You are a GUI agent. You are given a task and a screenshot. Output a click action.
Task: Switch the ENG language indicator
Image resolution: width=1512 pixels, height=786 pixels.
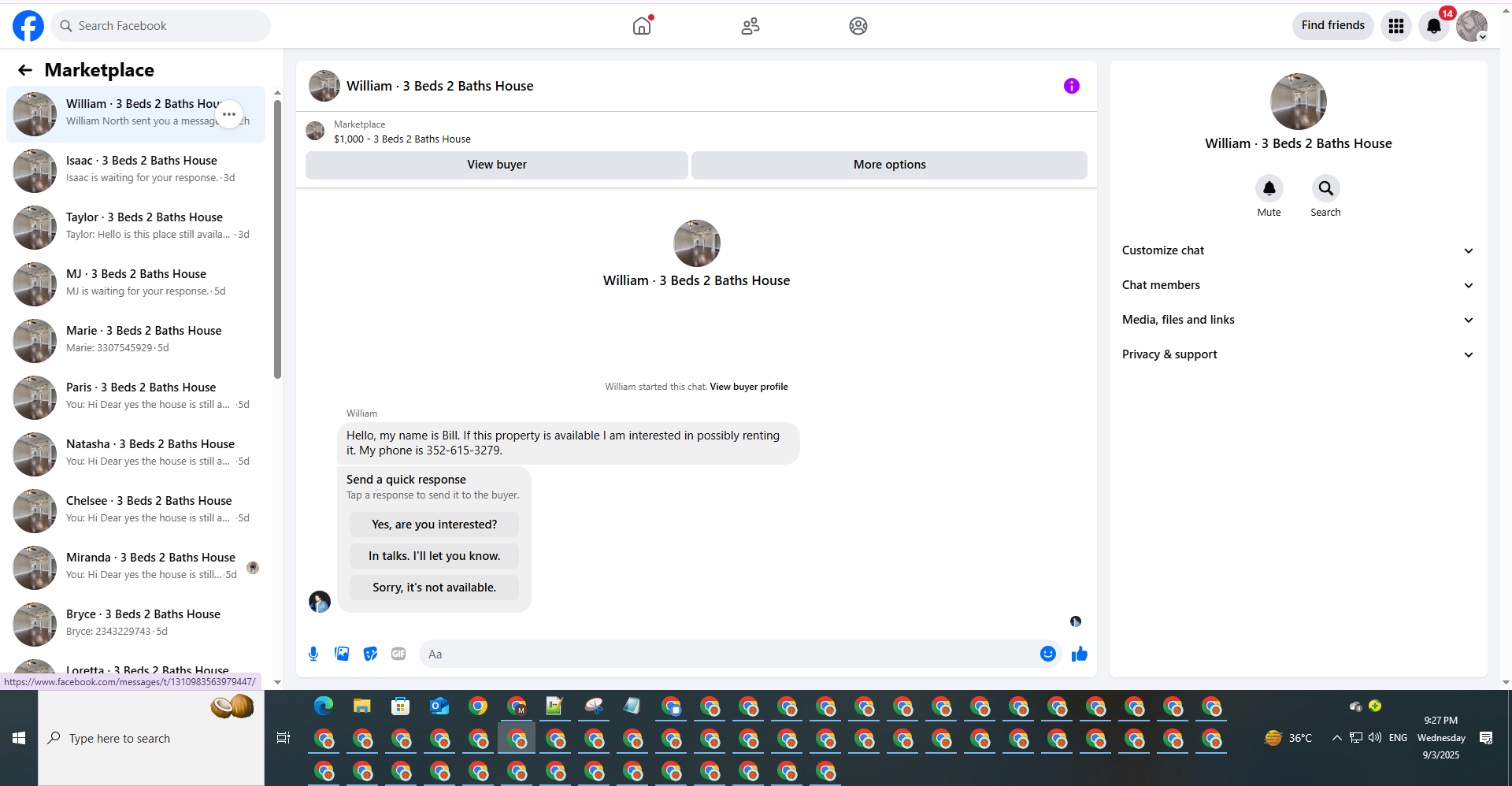coord(1398,738)
